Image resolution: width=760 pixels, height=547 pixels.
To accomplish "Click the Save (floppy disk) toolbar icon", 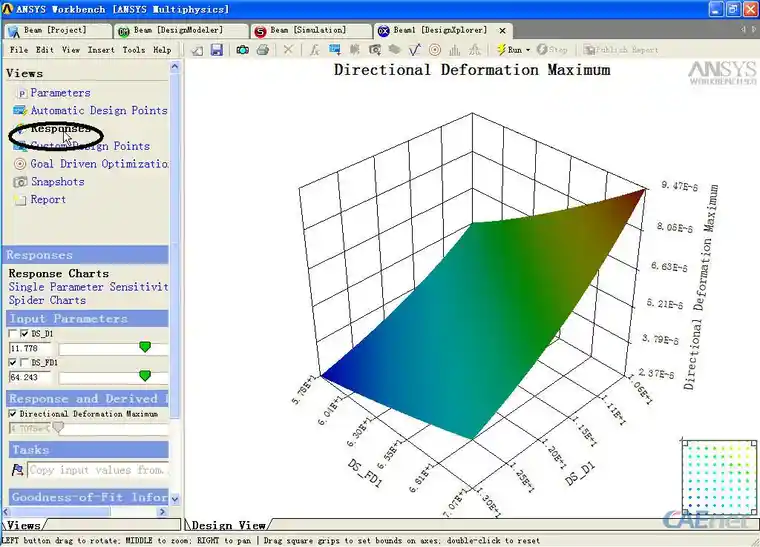I will 217,49.
